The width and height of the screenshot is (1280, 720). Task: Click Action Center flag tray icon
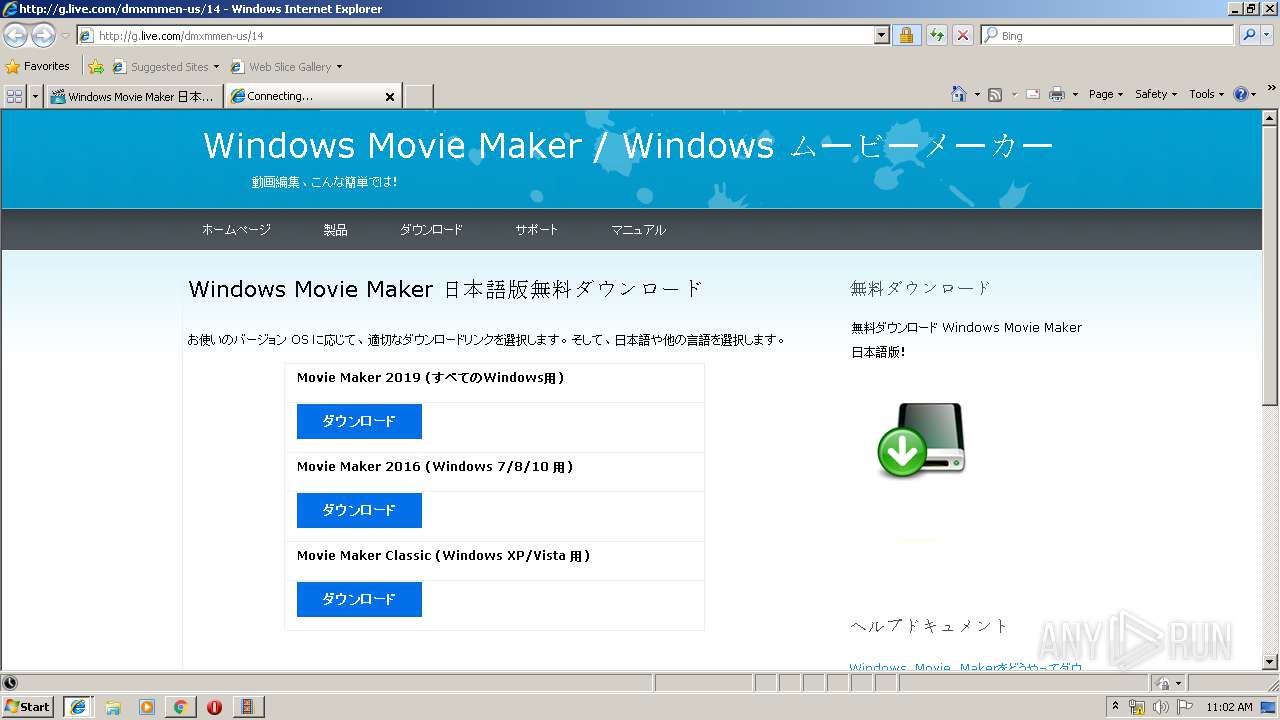point(1185,707)
